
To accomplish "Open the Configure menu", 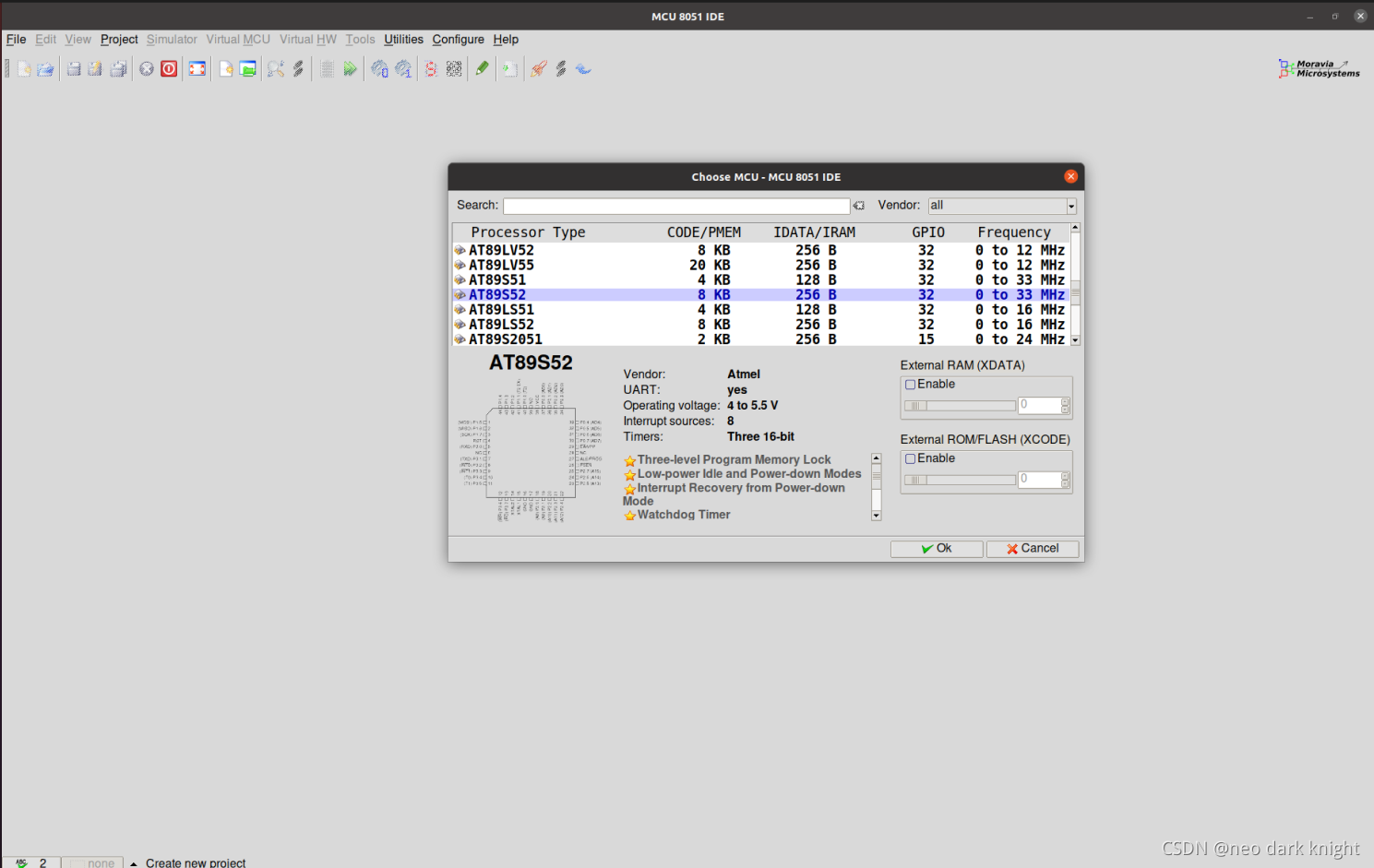I will tap(458, 40).
